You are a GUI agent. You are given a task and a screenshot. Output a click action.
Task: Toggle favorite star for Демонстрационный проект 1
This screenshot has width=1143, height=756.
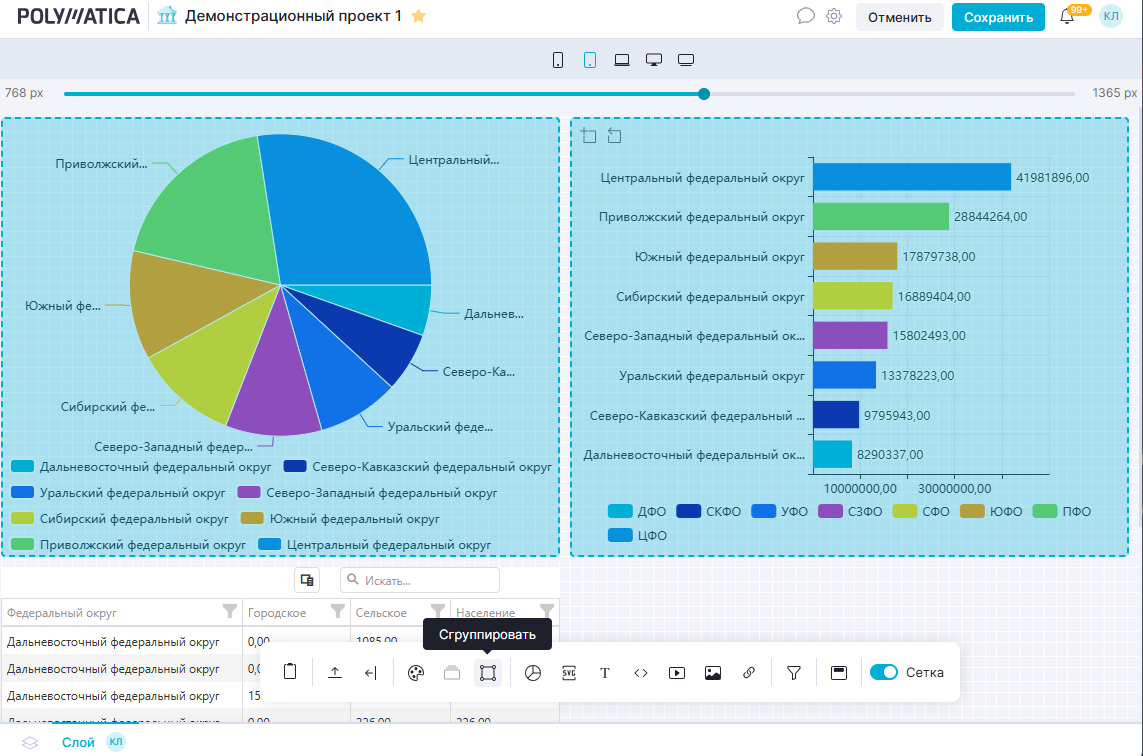[x=419, y=16]
